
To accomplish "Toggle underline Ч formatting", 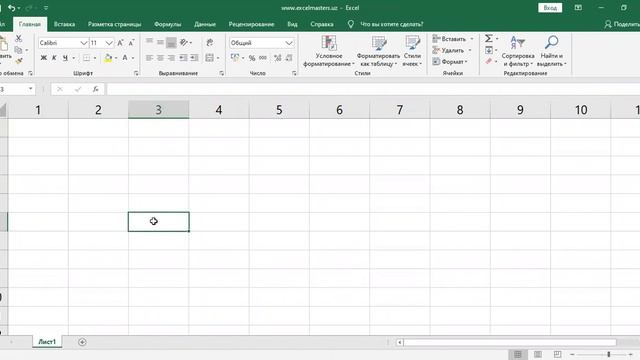I will coord(65,58).
